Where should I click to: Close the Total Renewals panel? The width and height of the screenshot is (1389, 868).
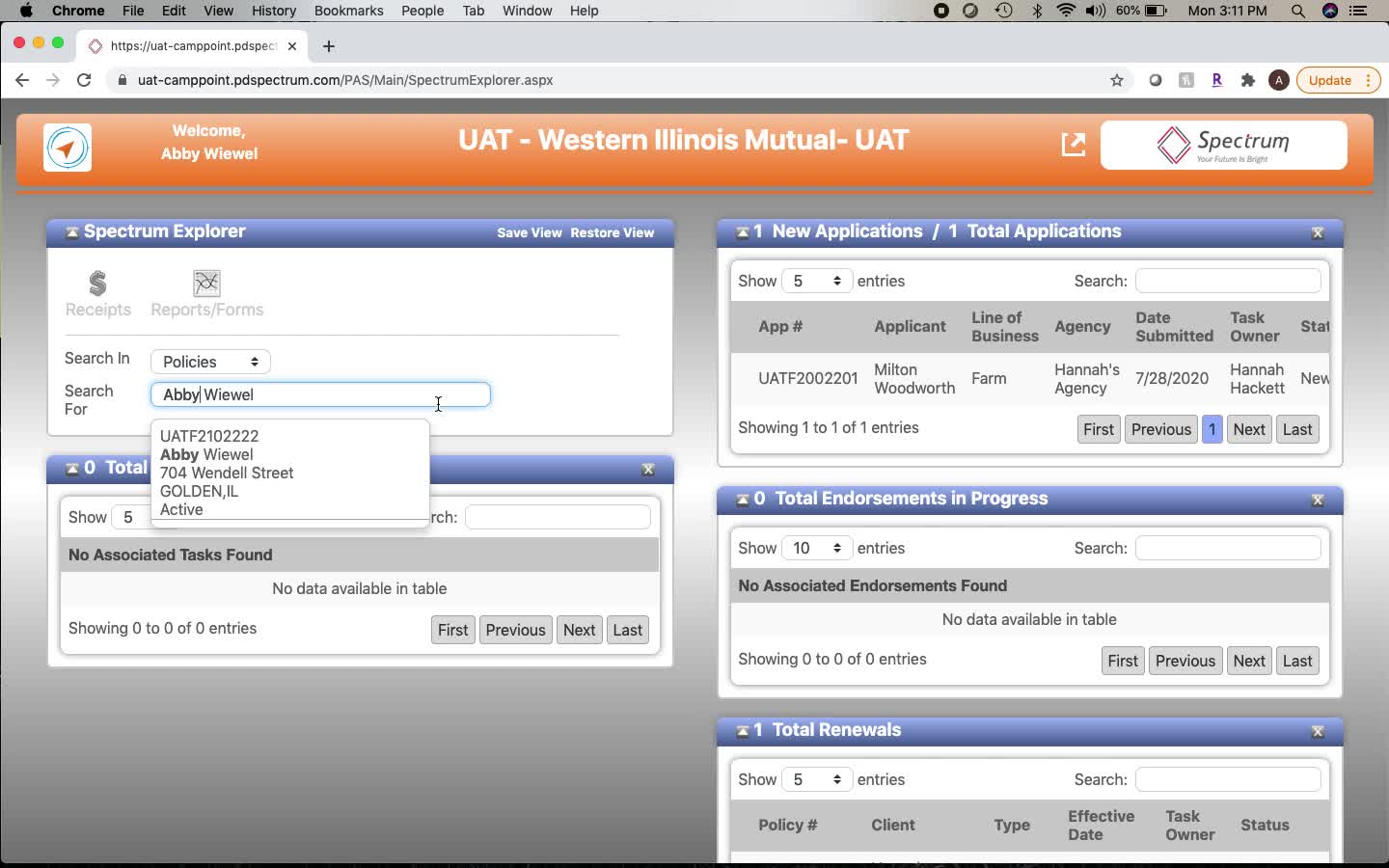click(1318, 732)
